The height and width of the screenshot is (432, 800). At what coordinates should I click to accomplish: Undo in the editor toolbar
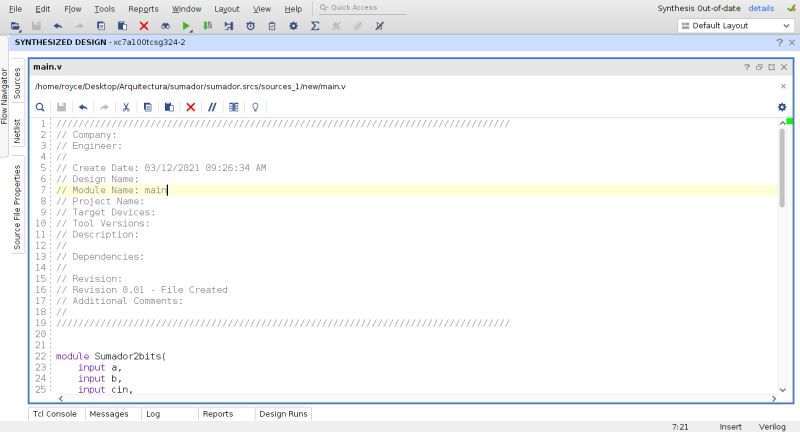(83, 107)
